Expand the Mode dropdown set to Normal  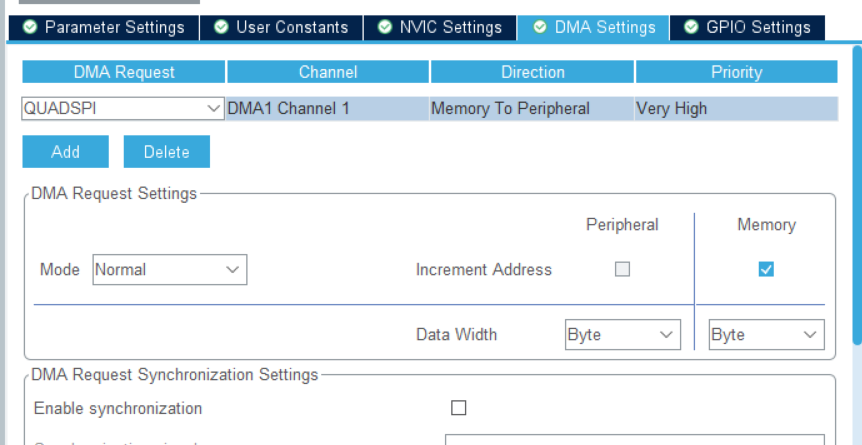click(169, 269)
